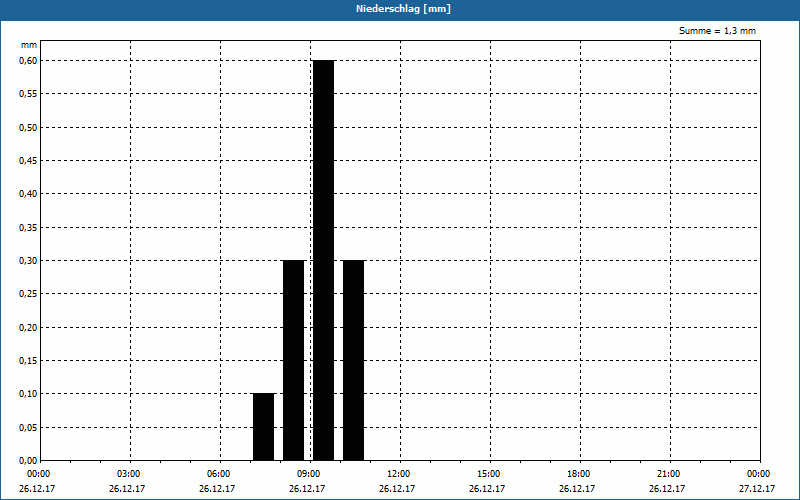
Task: Click the 0,00 y-axis value
Action: tap(28, 461)
